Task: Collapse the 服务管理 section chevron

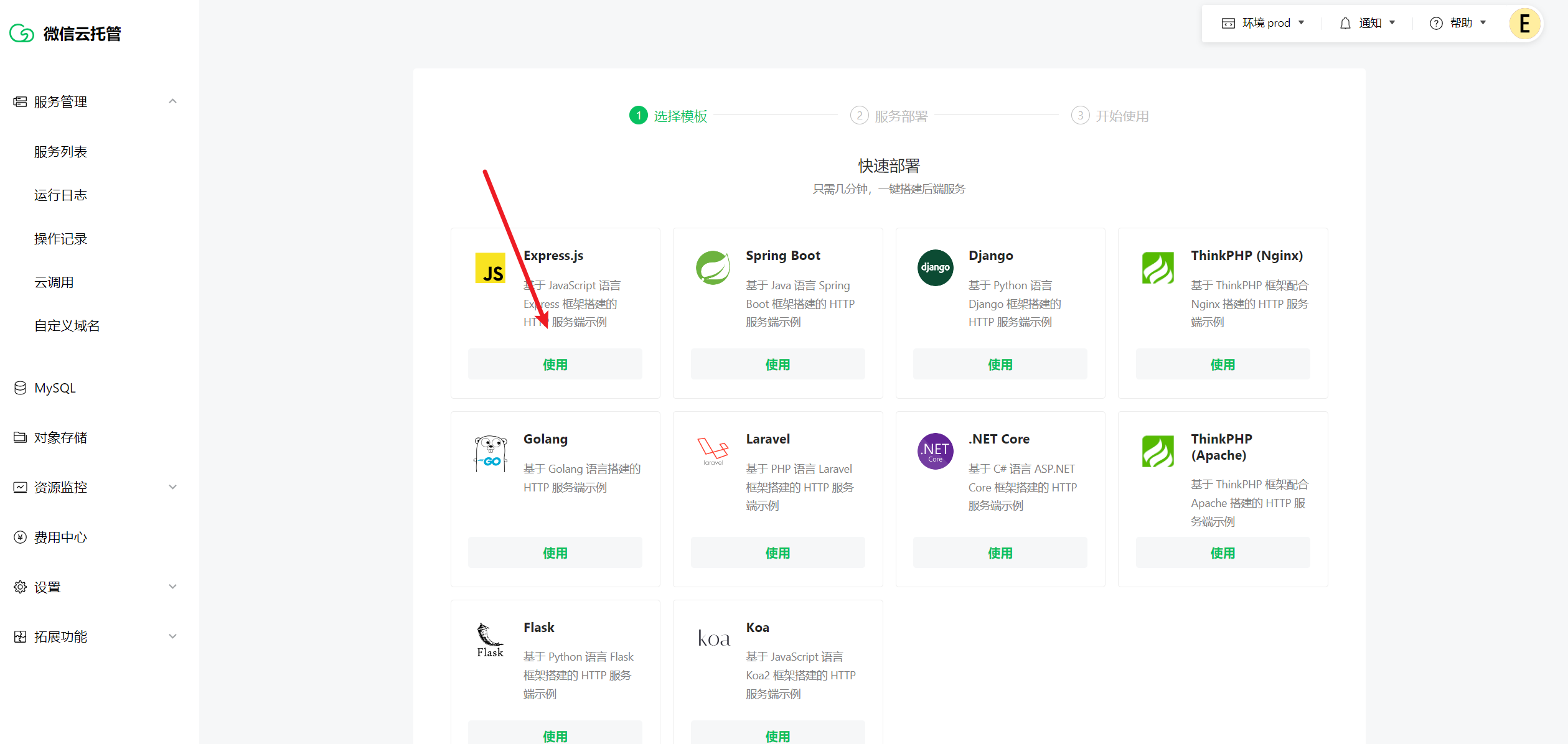Action: tap(172, 101)
